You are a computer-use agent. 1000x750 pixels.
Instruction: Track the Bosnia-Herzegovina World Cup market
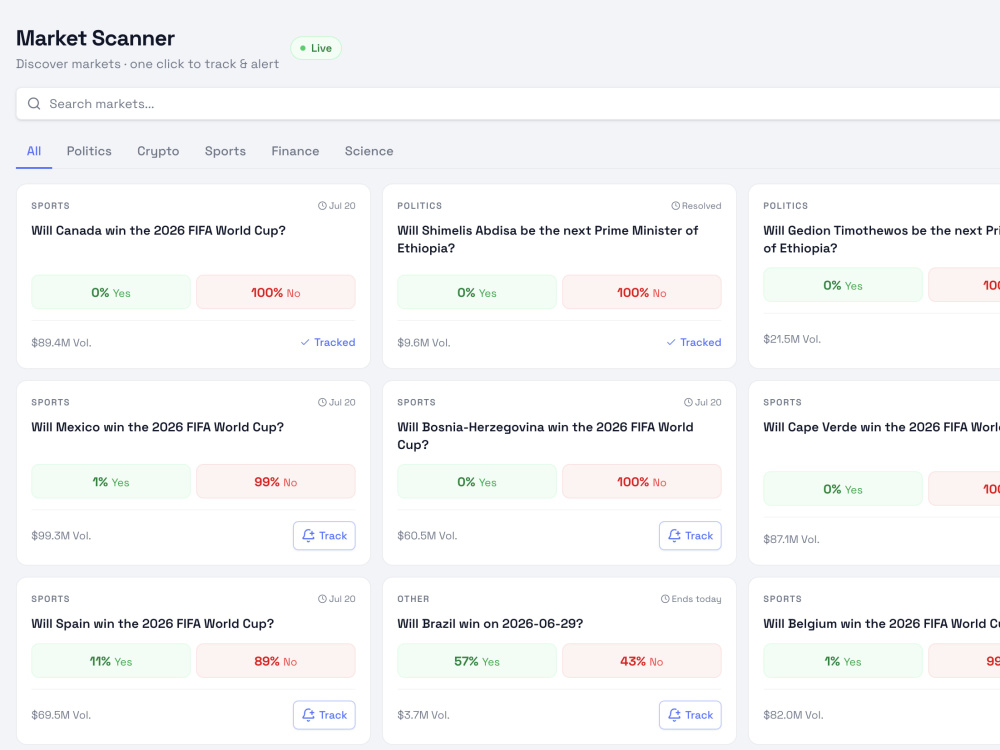[690, 536]
